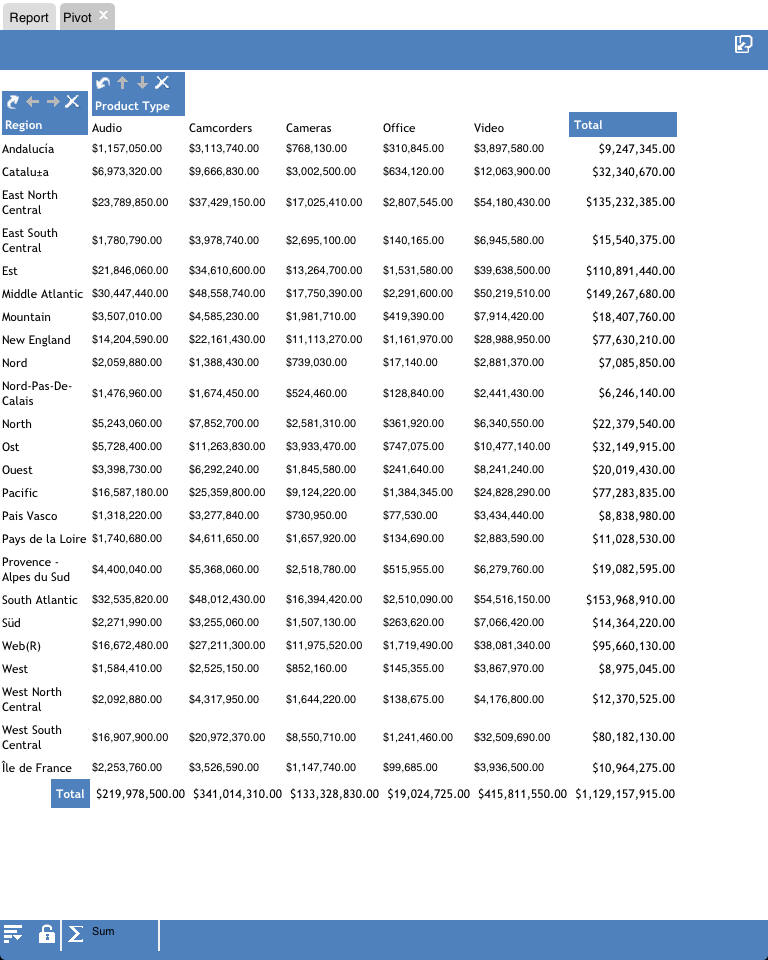Click Video column total $415,811,550.00
The image size is (768, 960).
pos(522,793)
